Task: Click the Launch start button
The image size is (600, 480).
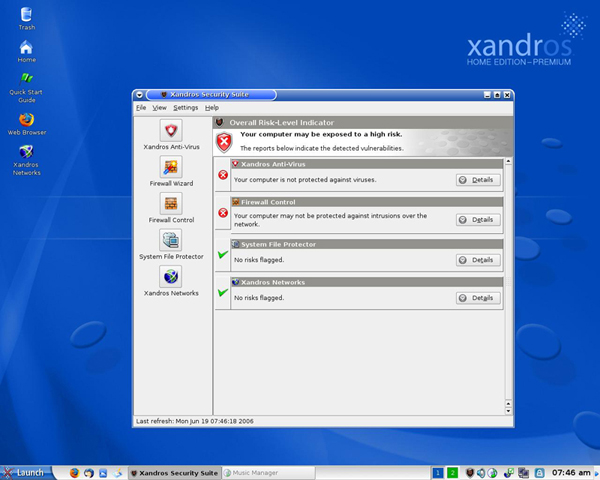Action: coord(24,472)
